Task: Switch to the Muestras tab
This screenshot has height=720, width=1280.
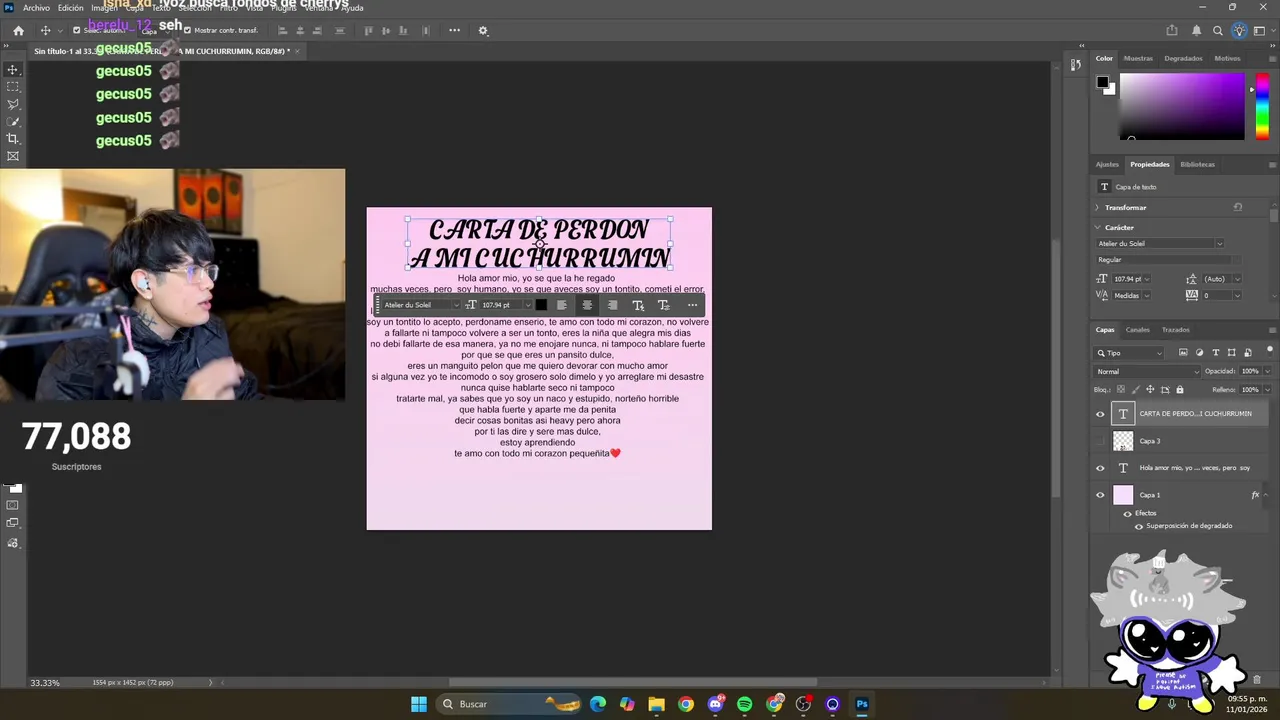Action: (x=1138, y=58)
